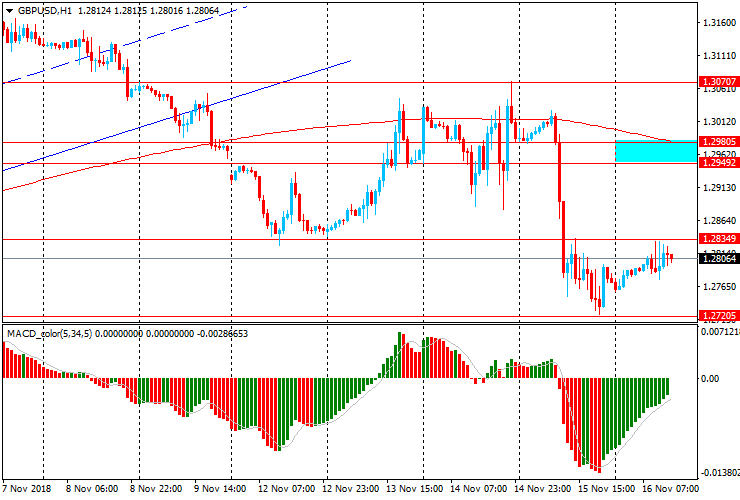Click the MACD_color(5,34,5) indicator label
This screenshot has height=500, width=740.
[50, 334]
